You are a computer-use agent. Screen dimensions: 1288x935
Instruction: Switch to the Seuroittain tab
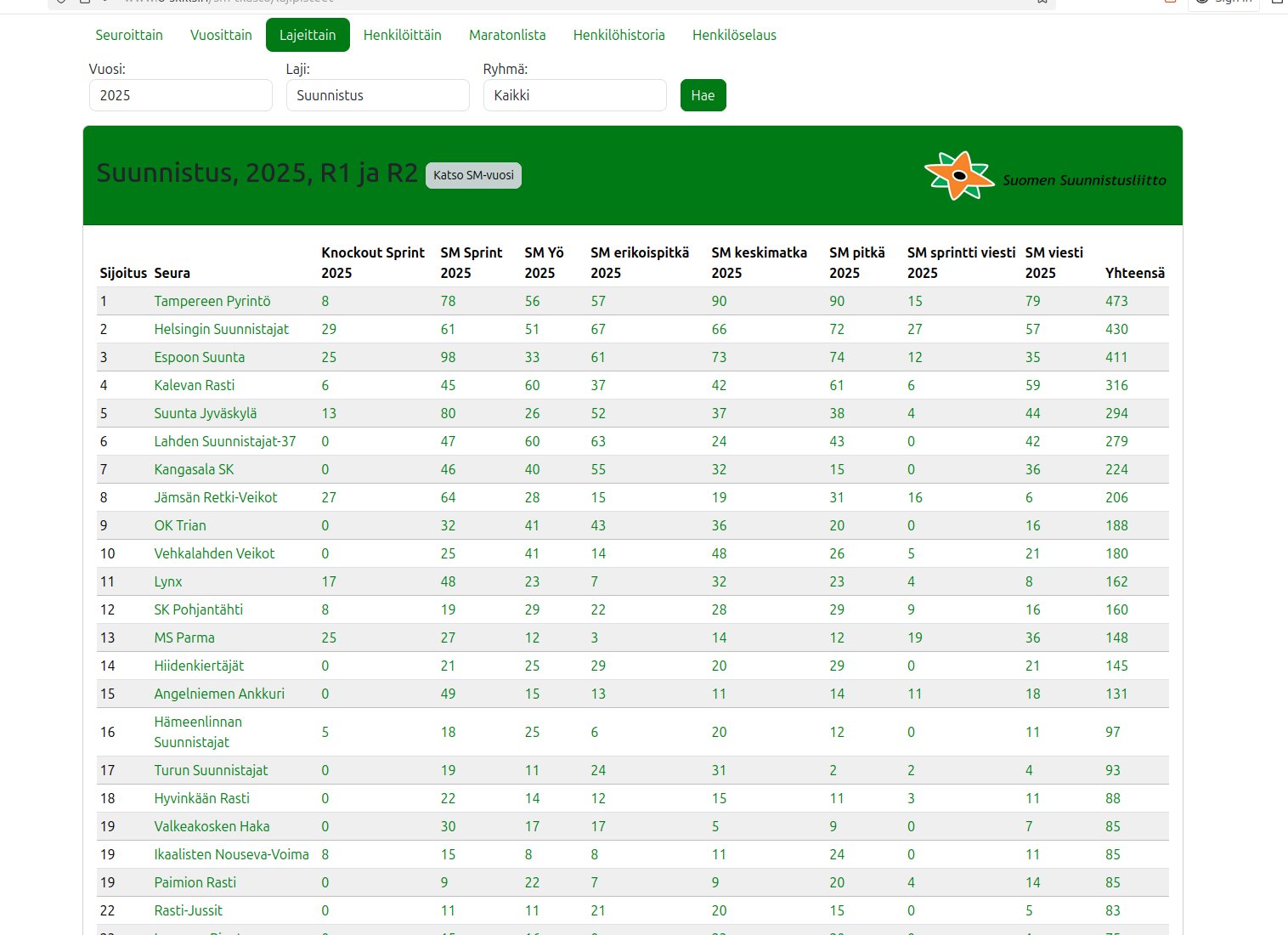pos(129,35)
